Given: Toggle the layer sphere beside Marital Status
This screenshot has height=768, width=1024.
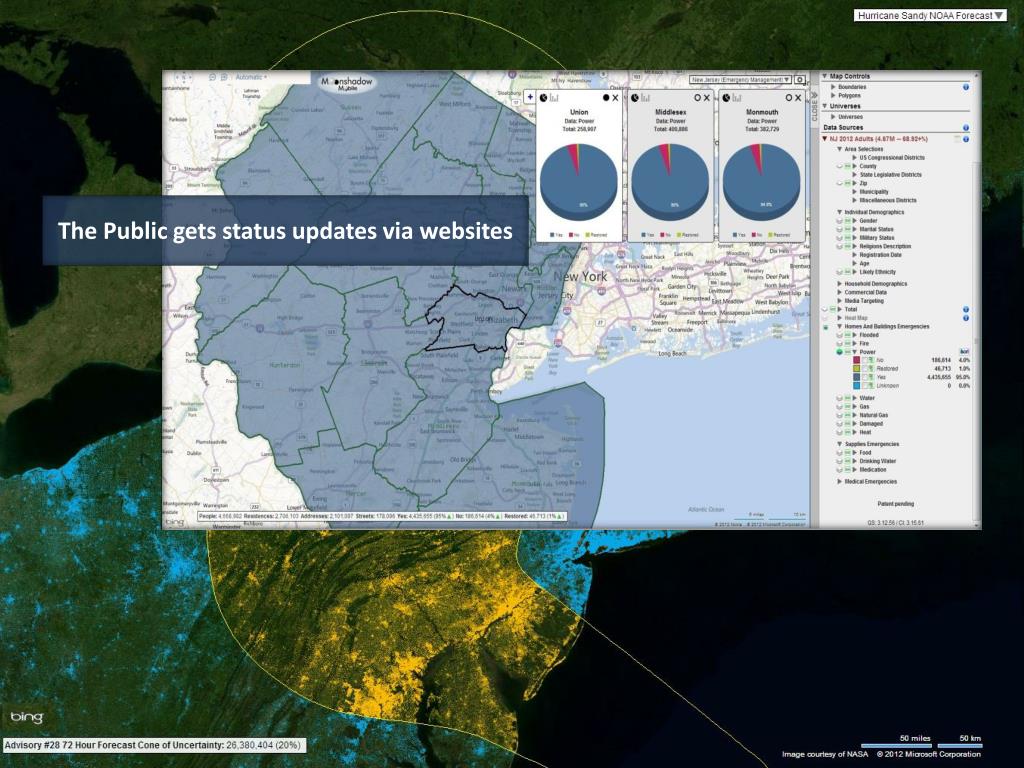Looking at the screenshot, I should 840,229.
